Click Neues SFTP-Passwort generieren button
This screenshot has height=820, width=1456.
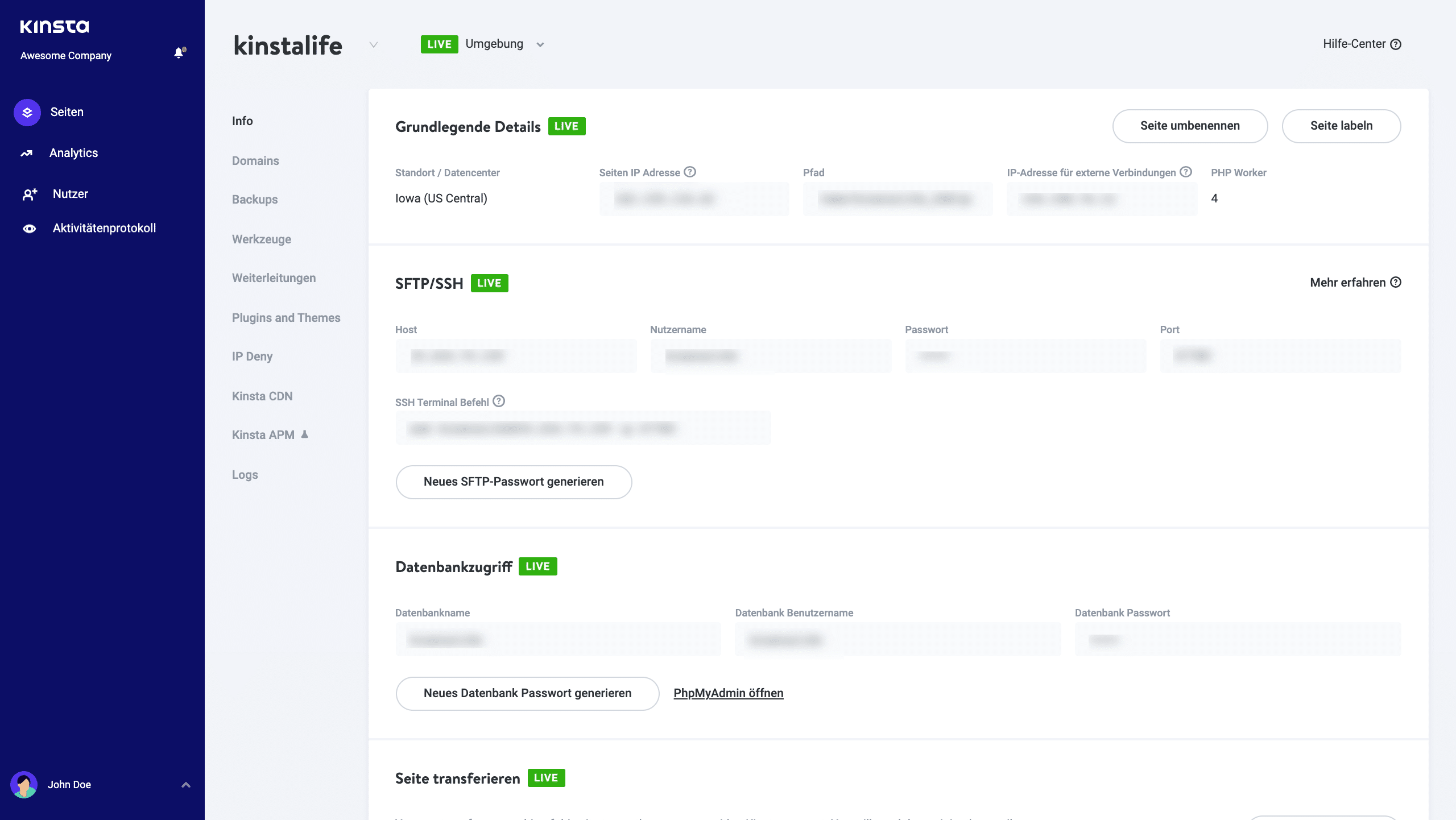514,482
